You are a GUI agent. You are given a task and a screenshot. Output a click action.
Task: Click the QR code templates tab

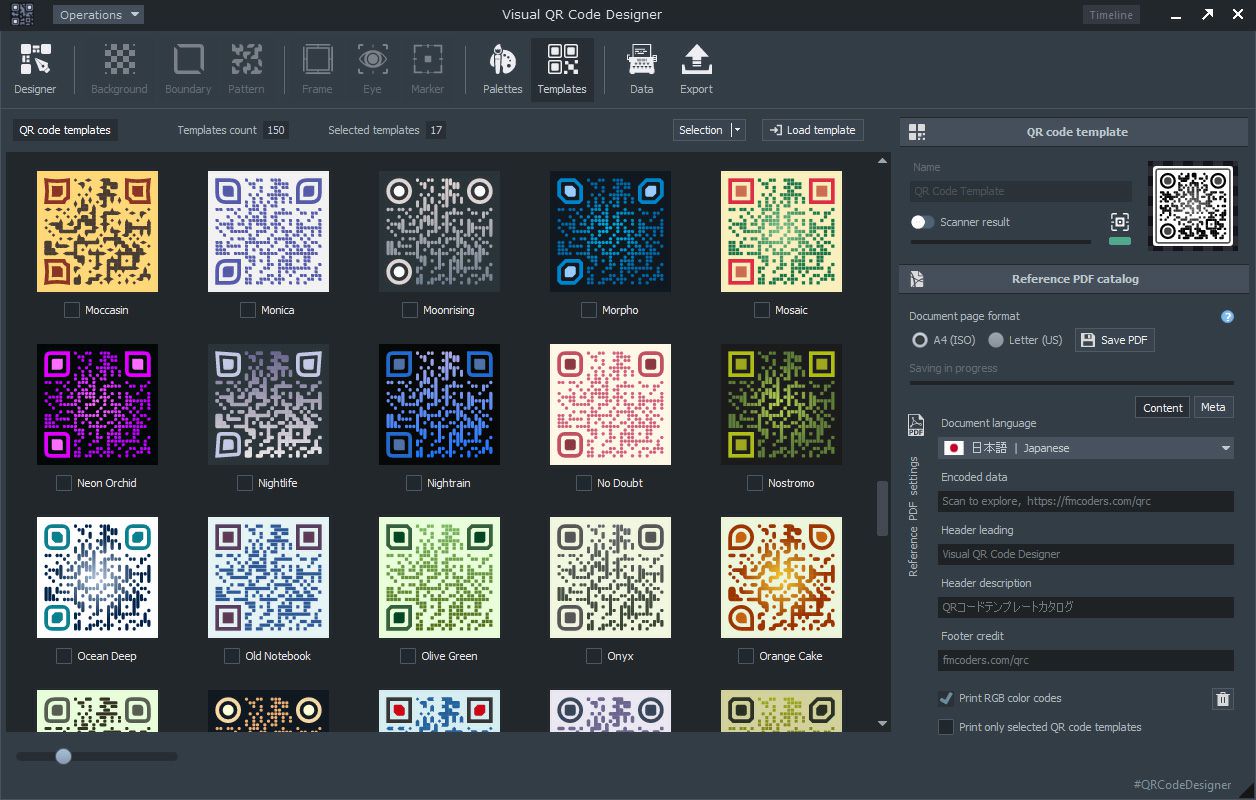[x=65, y=130]
